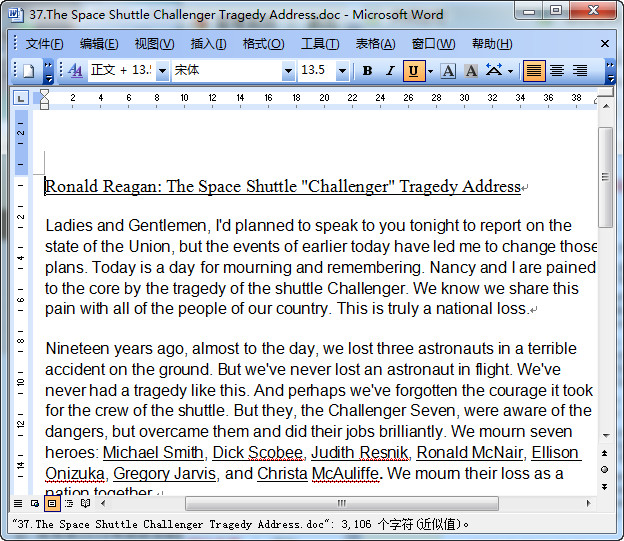Open the 文件(F) menu

click(x=45, y=44)
